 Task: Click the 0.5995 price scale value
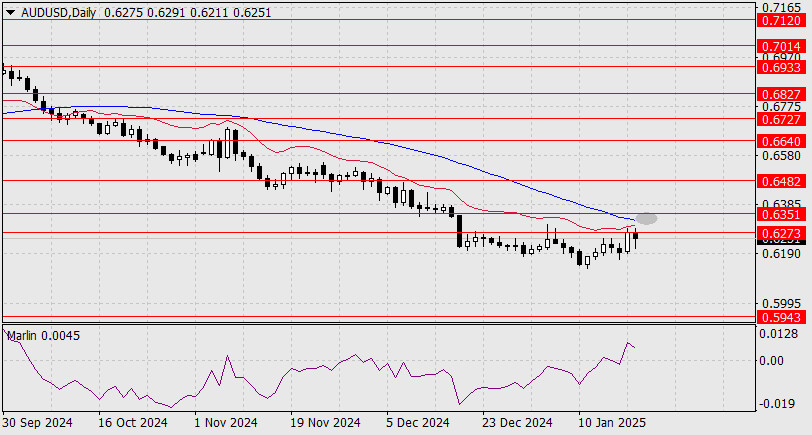781,303
